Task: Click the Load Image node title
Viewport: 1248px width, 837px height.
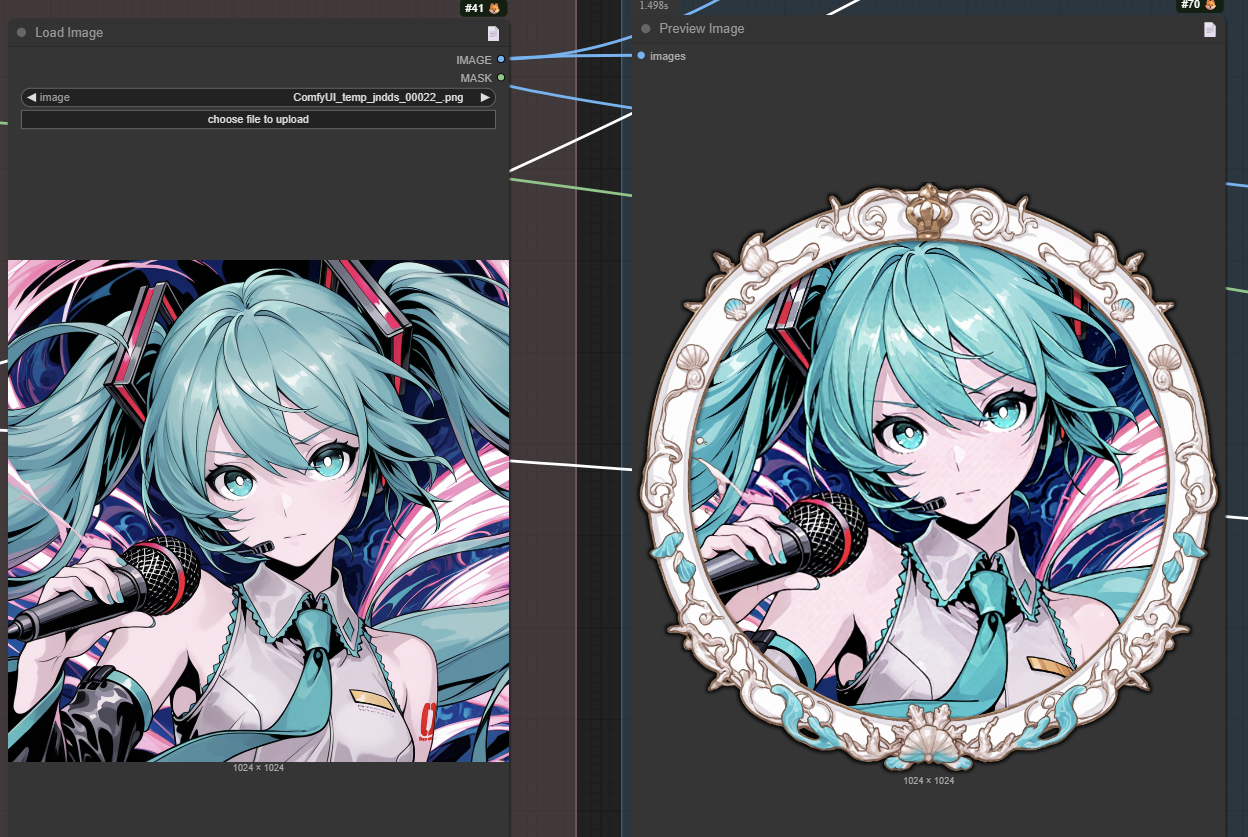Action: pyautogui.click(x=69, y=33)
